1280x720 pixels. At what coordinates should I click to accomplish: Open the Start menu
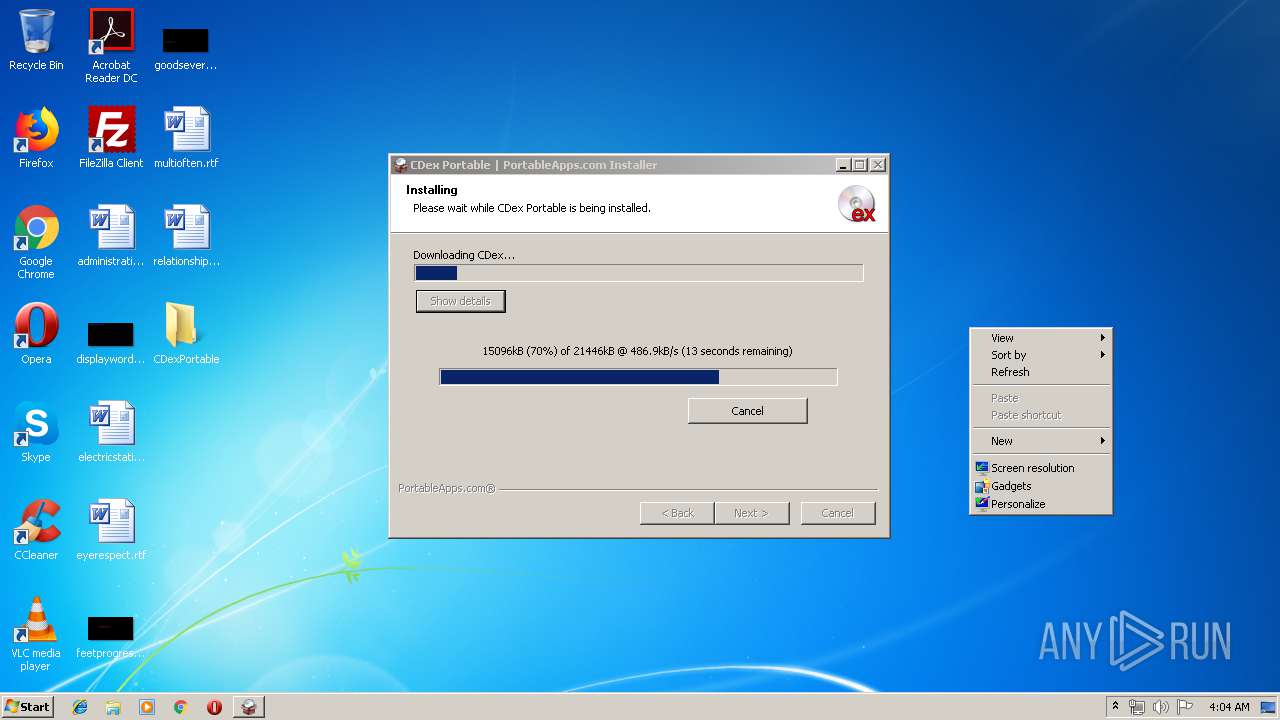pos(27,707)
